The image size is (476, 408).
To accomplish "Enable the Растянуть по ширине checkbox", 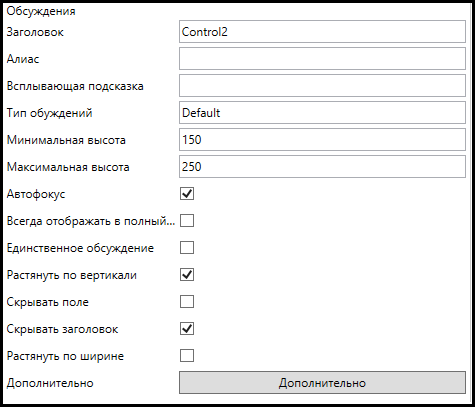I will [x=187, y=356].
